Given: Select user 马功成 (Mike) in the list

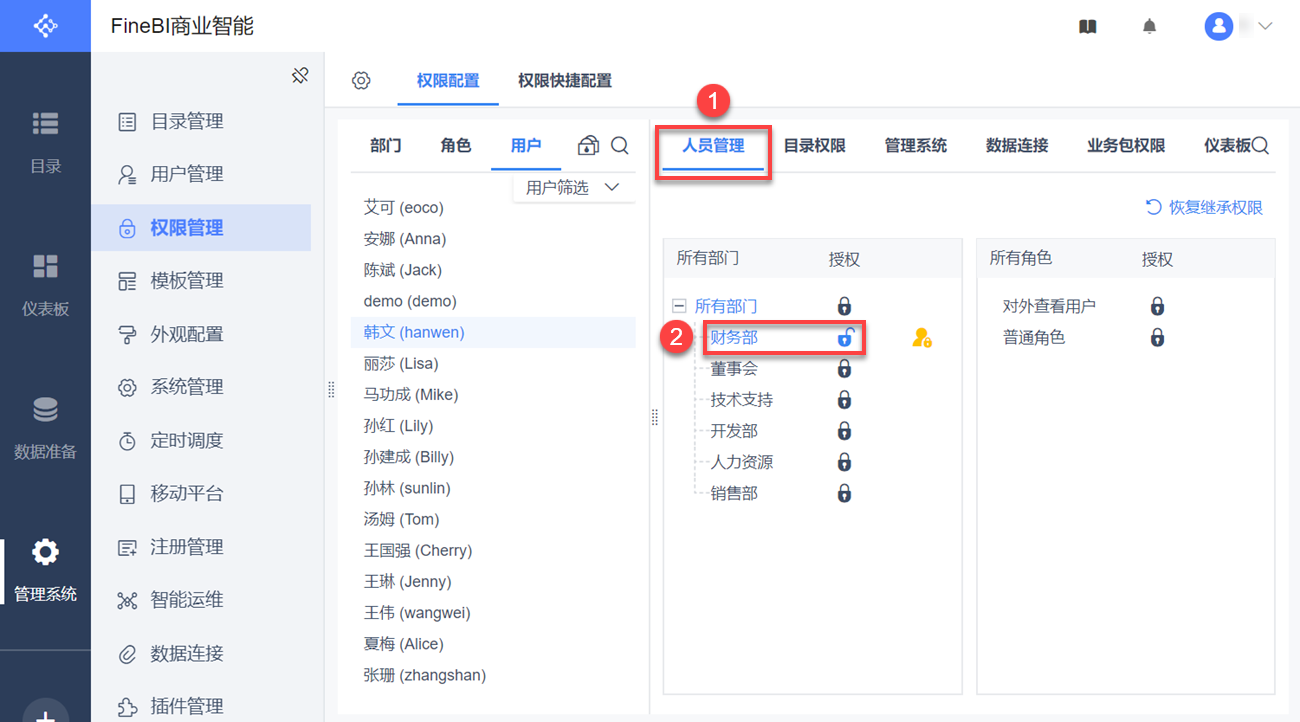Looking at the screenshot, I should [x=411, y=394].
